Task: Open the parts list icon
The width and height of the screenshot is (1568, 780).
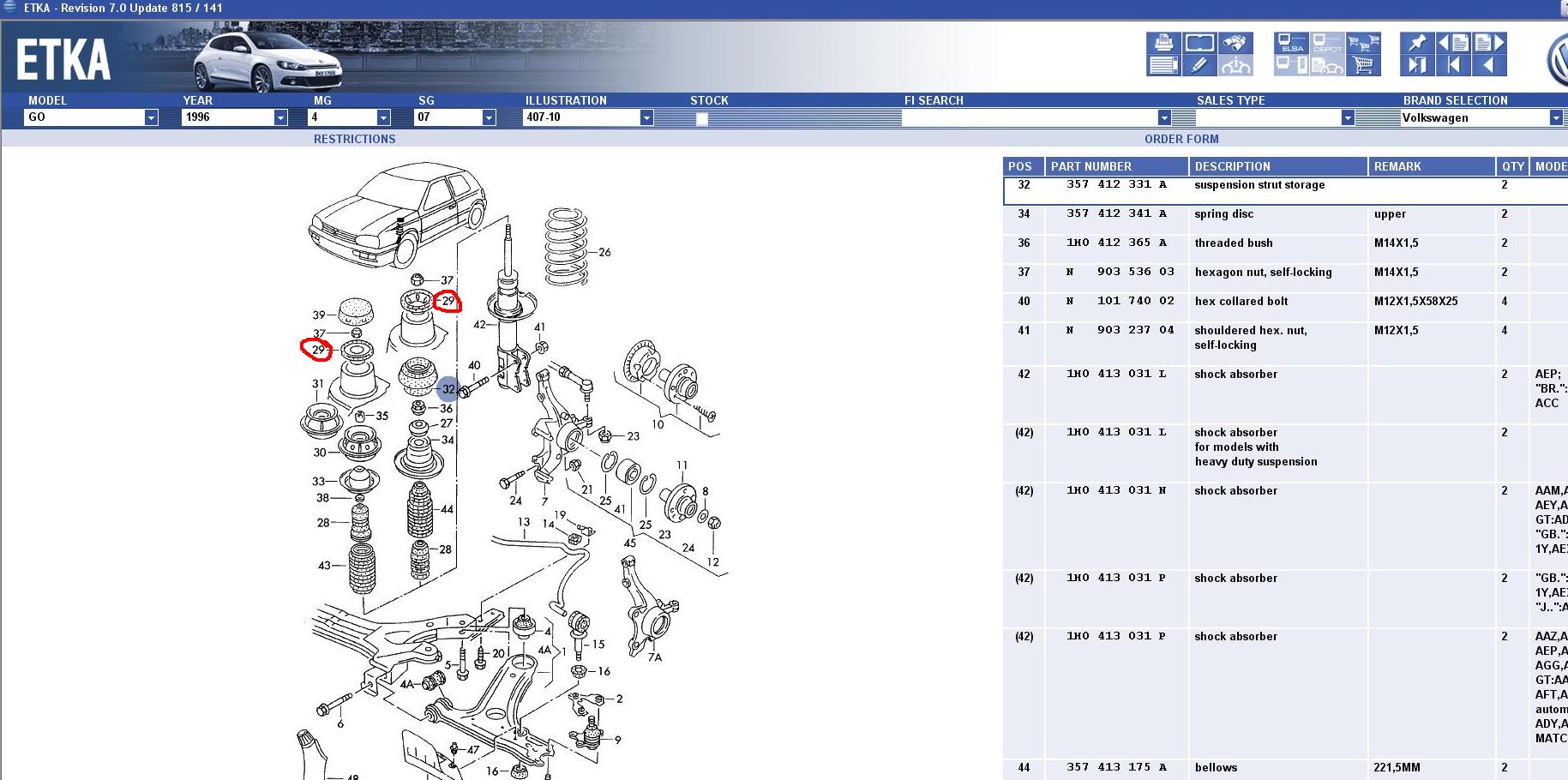Action: coord(1163,65)
